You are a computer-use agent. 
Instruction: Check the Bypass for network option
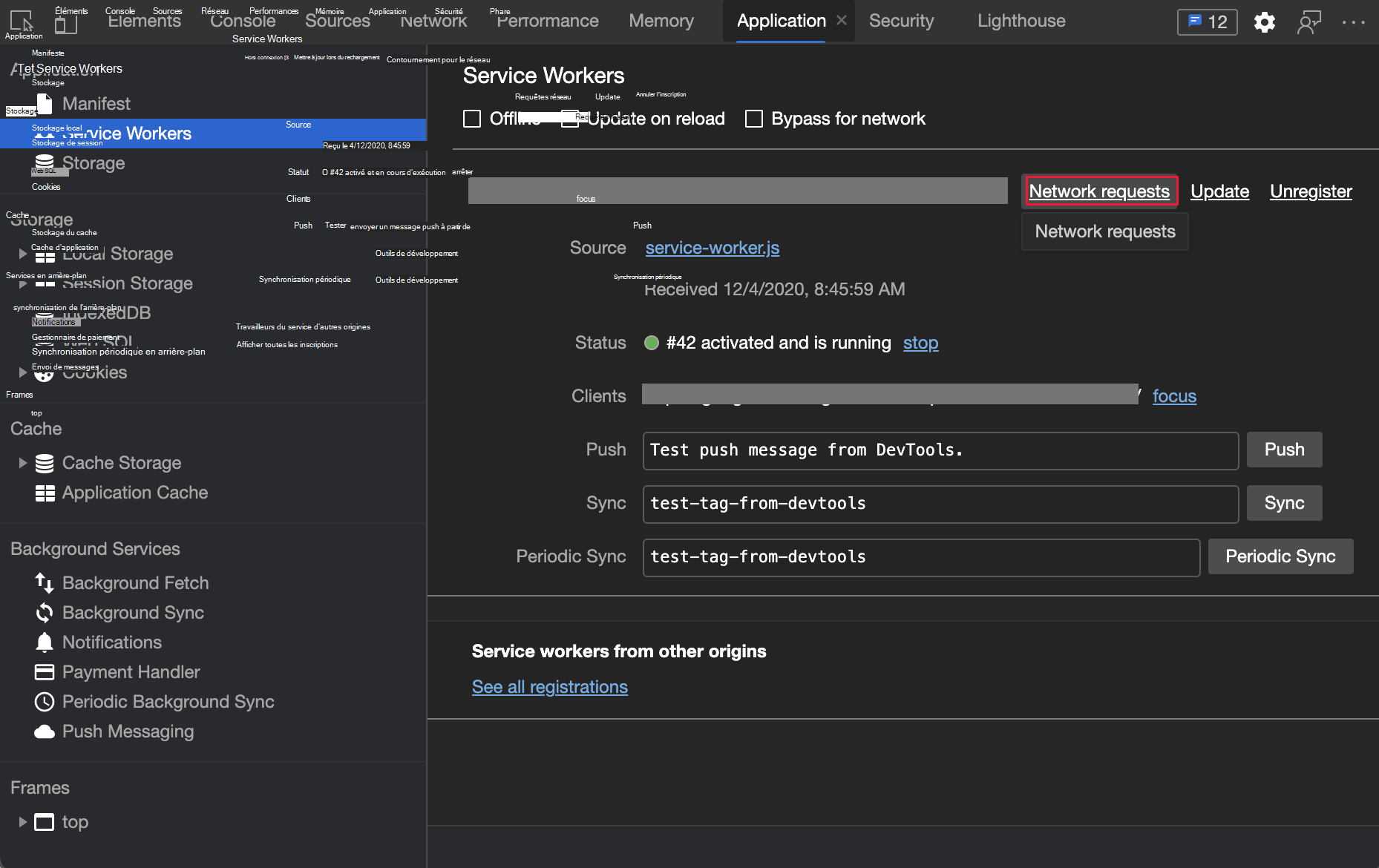pos(754,119)
